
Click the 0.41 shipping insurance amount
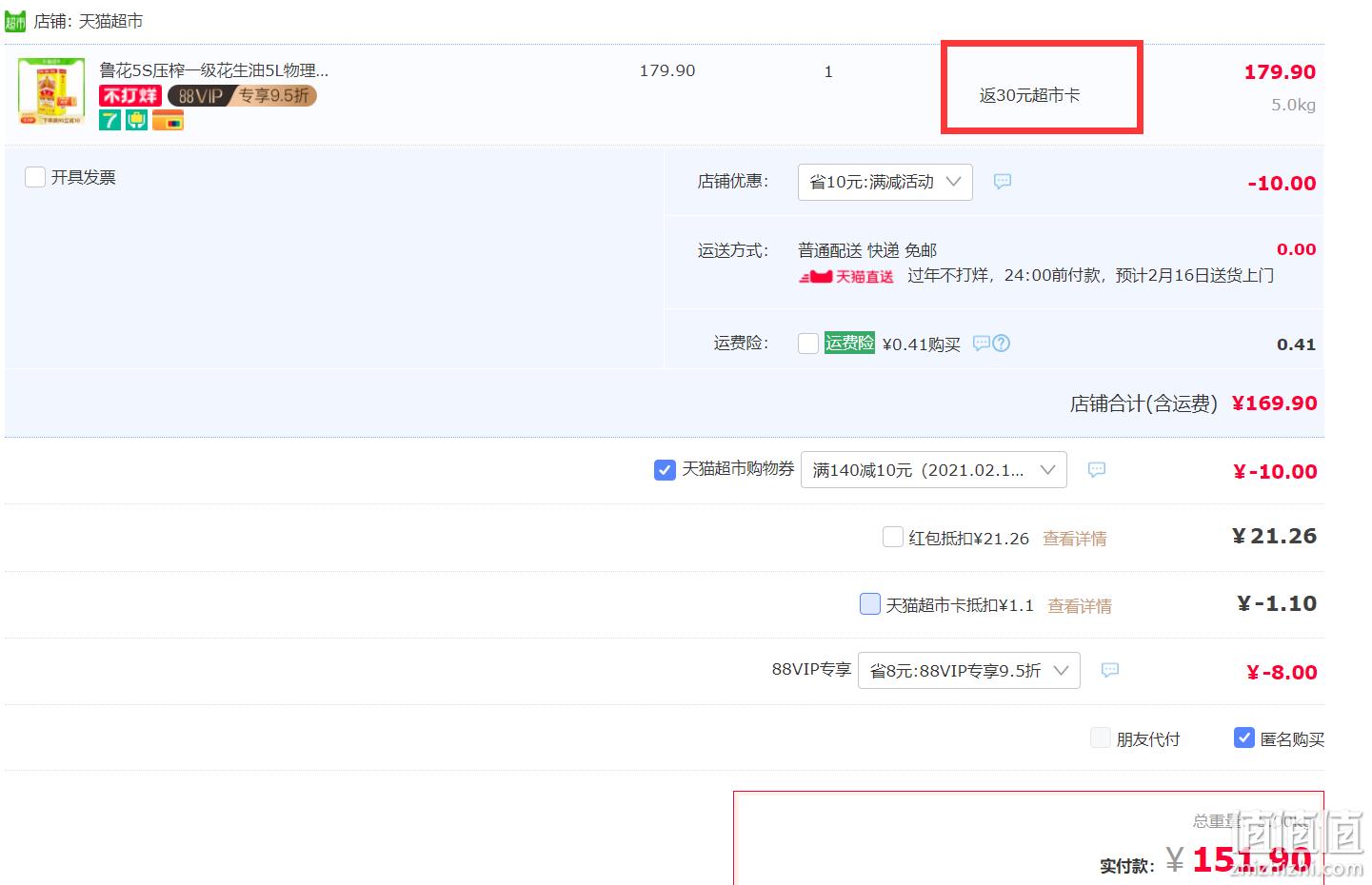tap(1296, 344)
